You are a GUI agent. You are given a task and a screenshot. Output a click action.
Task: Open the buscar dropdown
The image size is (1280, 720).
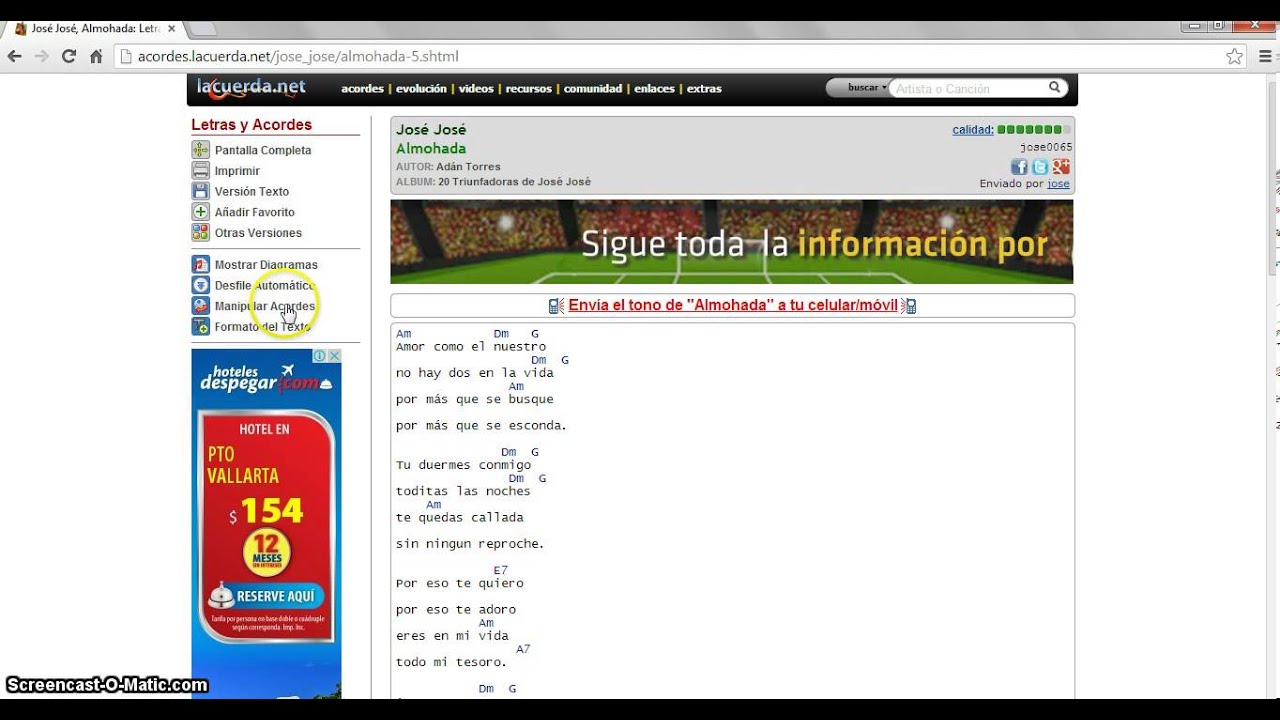point(867,88)
